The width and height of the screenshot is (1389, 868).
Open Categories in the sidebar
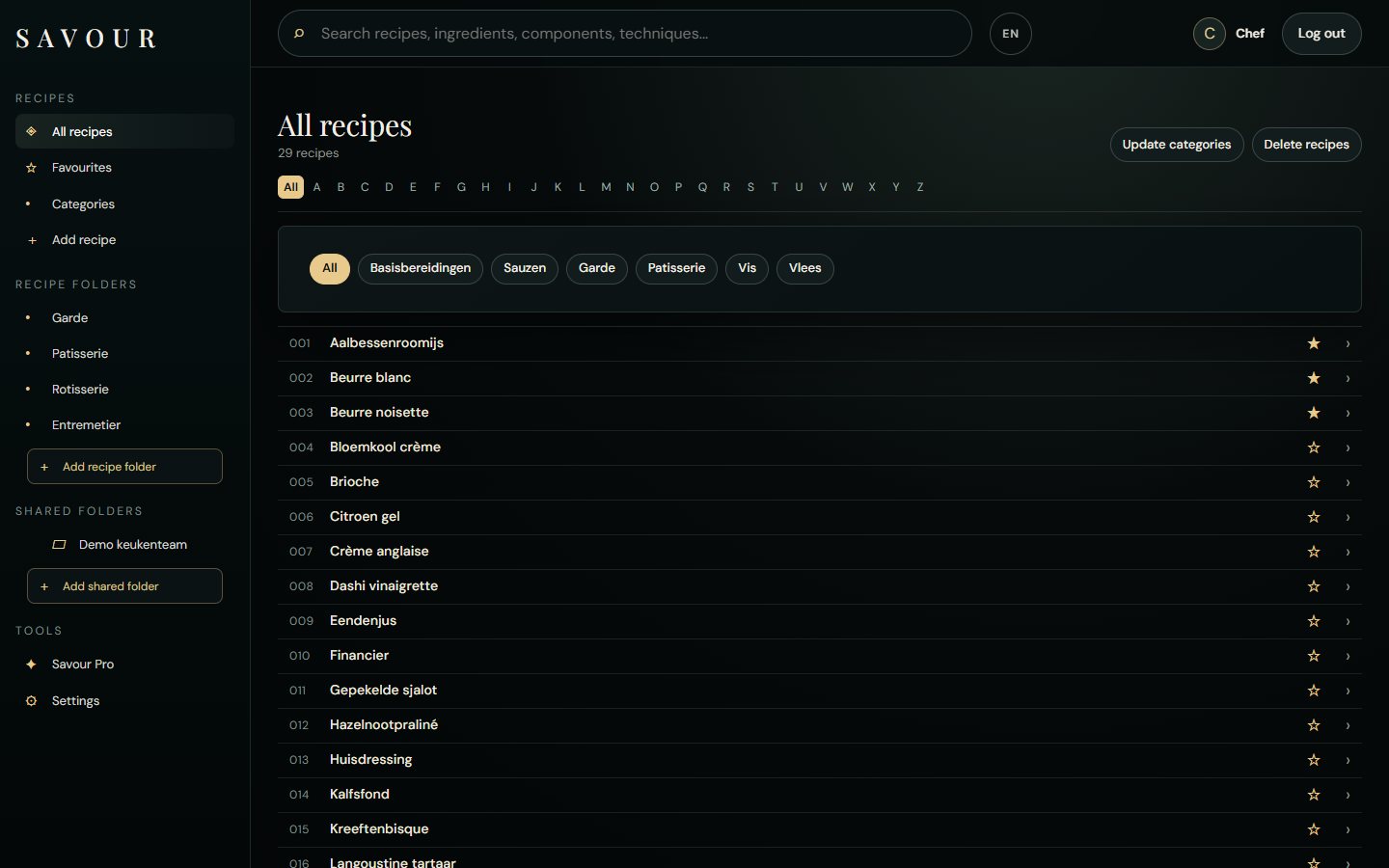pos(124,204)
